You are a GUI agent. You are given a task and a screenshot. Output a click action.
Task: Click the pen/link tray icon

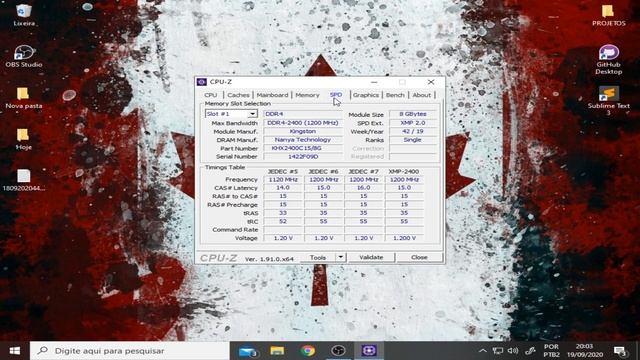[x=530, y=351]
